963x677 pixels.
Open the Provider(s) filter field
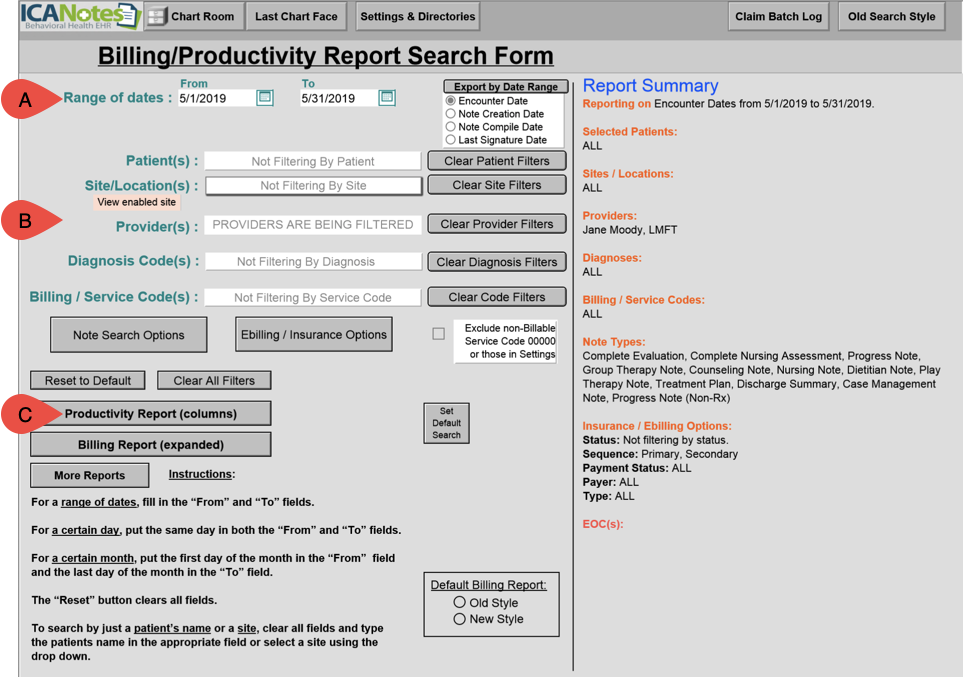[x=313, y=225]
